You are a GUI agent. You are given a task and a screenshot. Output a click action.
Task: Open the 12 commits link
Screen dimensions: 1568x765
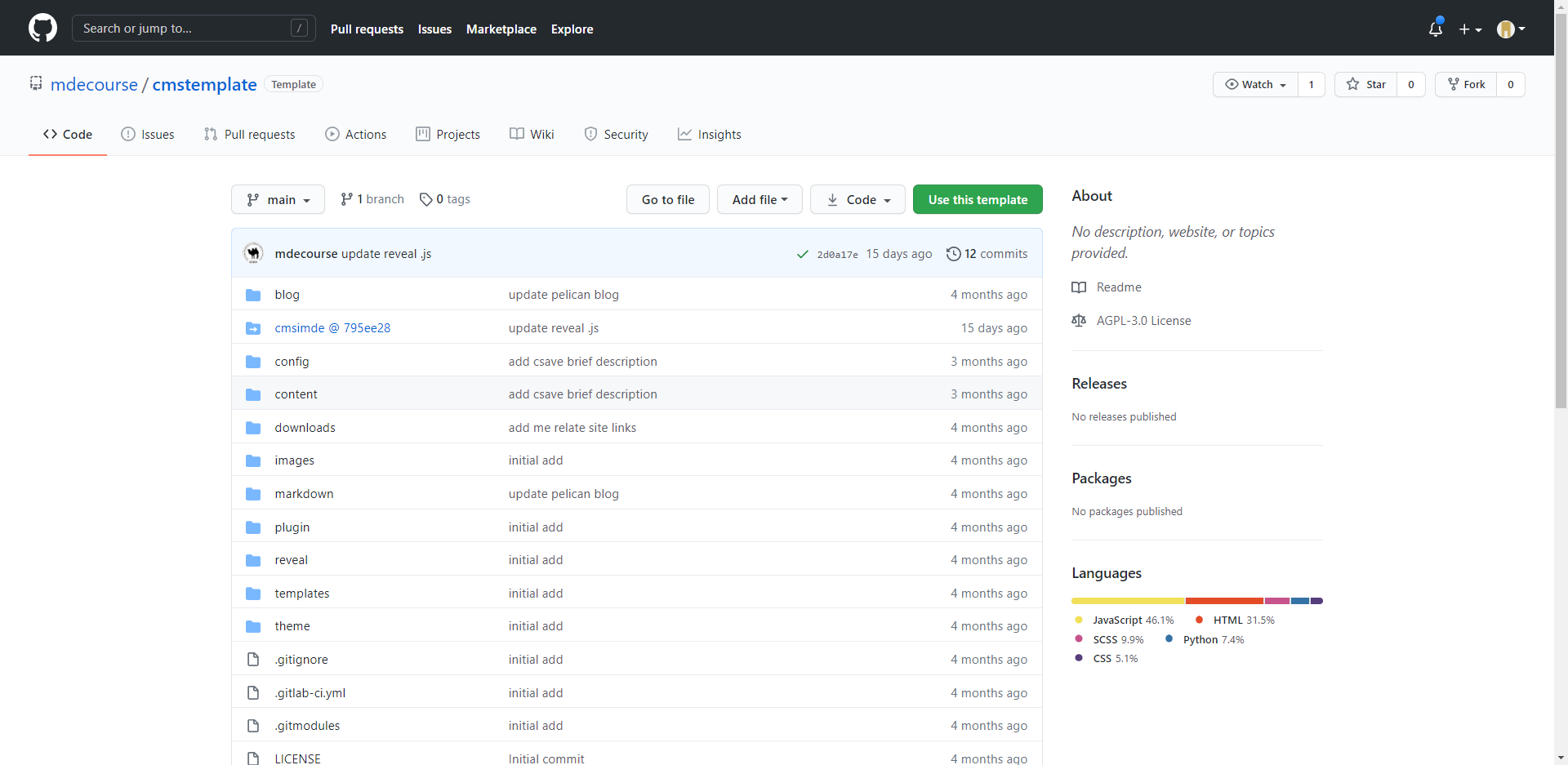click(987, 254)
